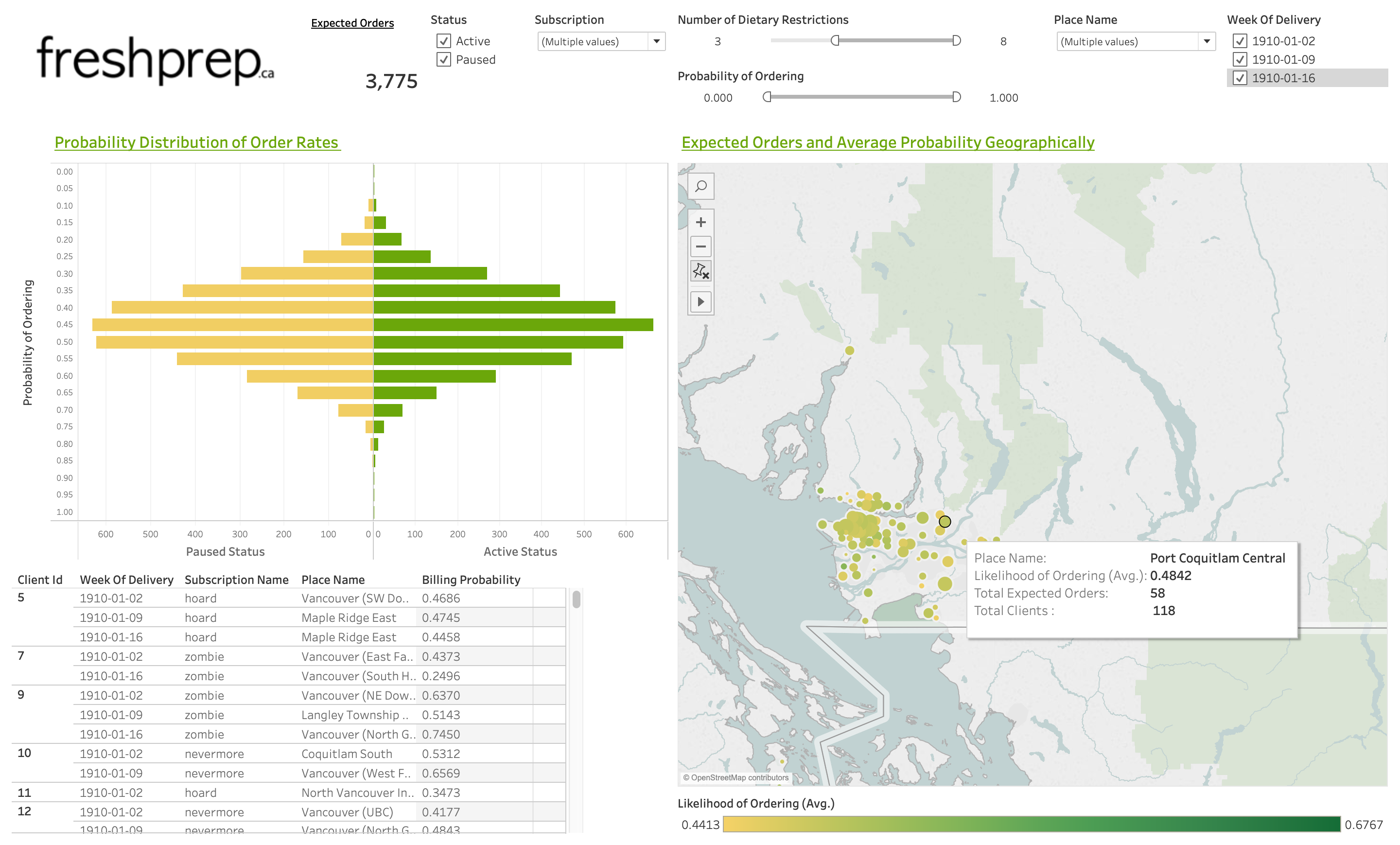Click billing probability value 0.6370
Image resolution: width=1400 pixels, height=845 pixels.
click(441, 696)
